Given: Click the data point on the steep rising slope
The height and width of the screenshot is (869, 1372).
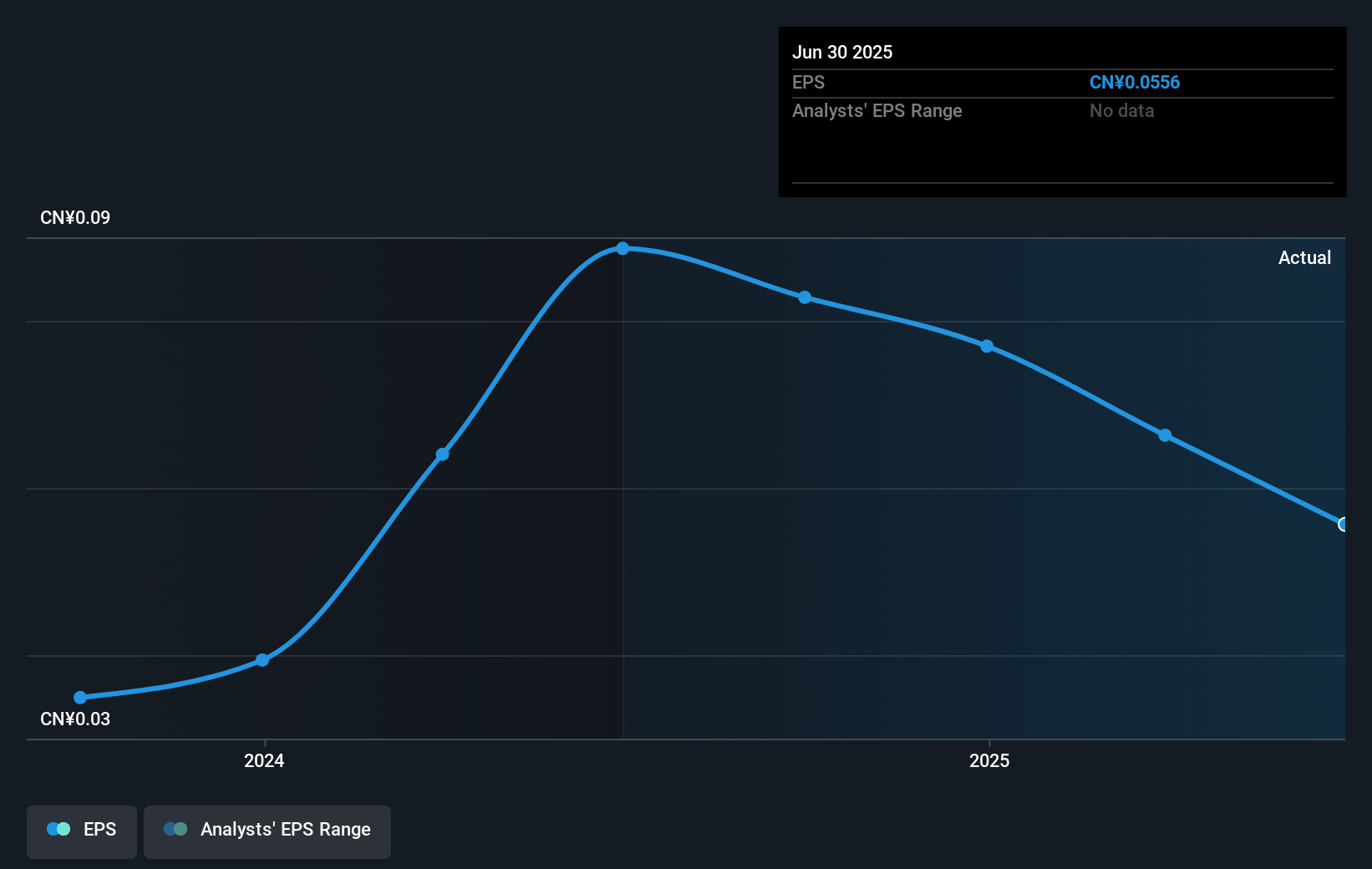Looking at the screenshot, I should coord(442,454).
